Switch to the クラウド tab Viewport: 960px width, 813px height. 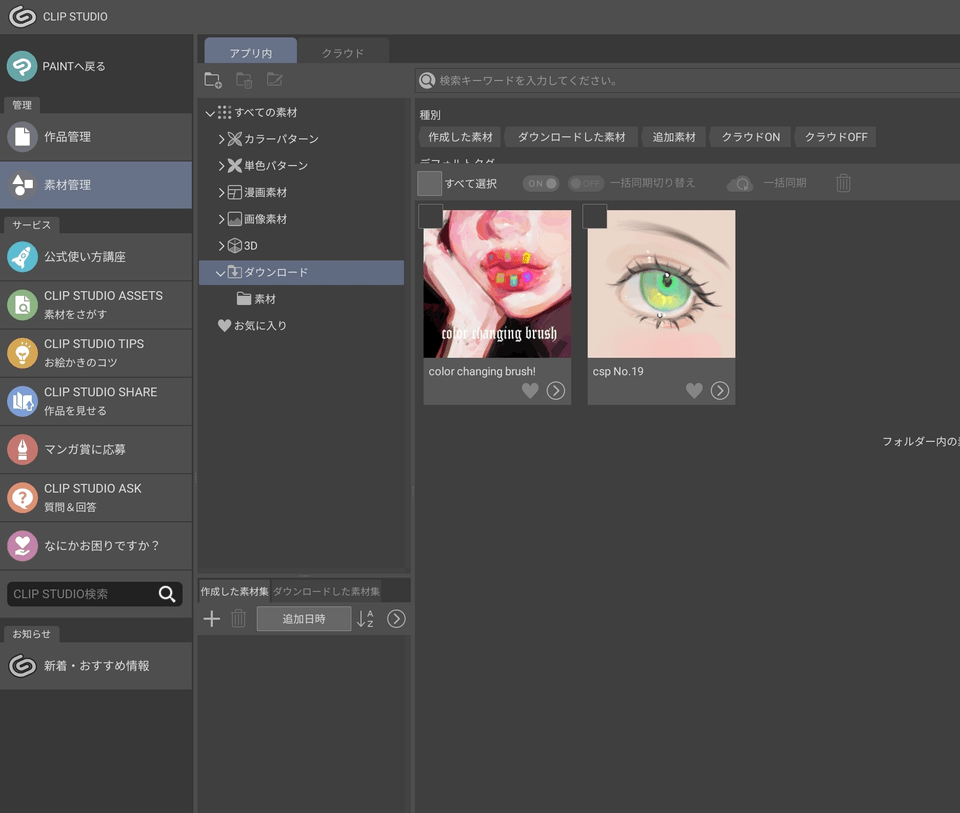[x=344, y=50]
